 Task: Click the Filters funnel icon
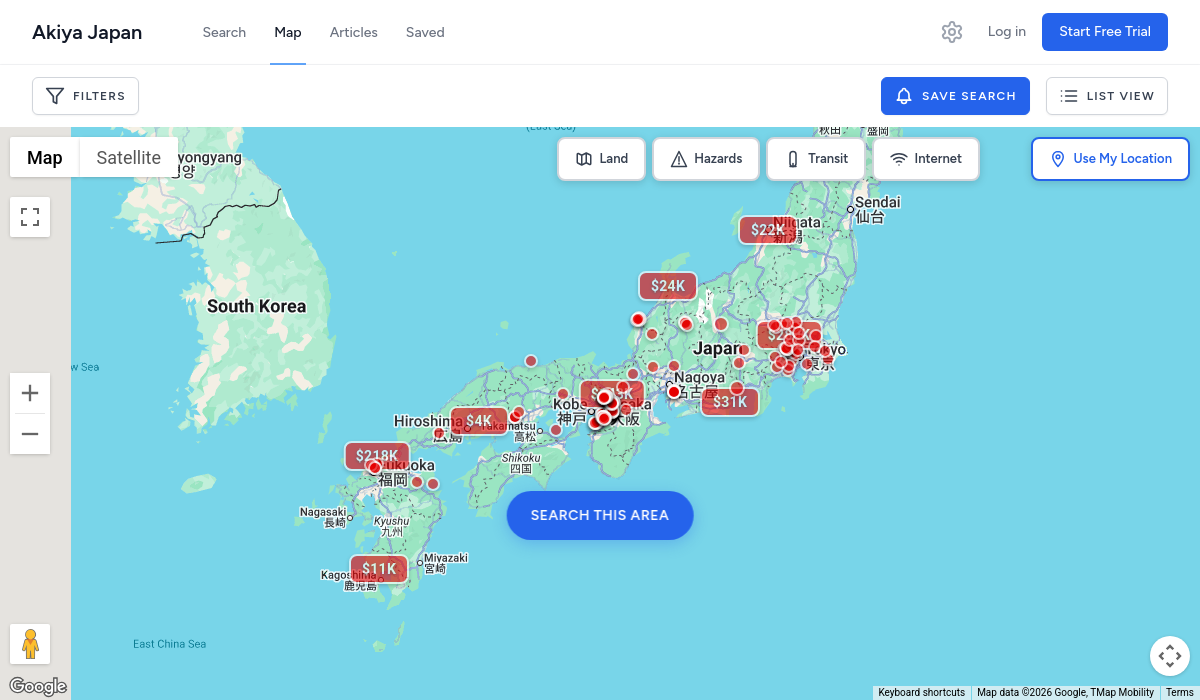pyautogui.click(x=55, y=96)
